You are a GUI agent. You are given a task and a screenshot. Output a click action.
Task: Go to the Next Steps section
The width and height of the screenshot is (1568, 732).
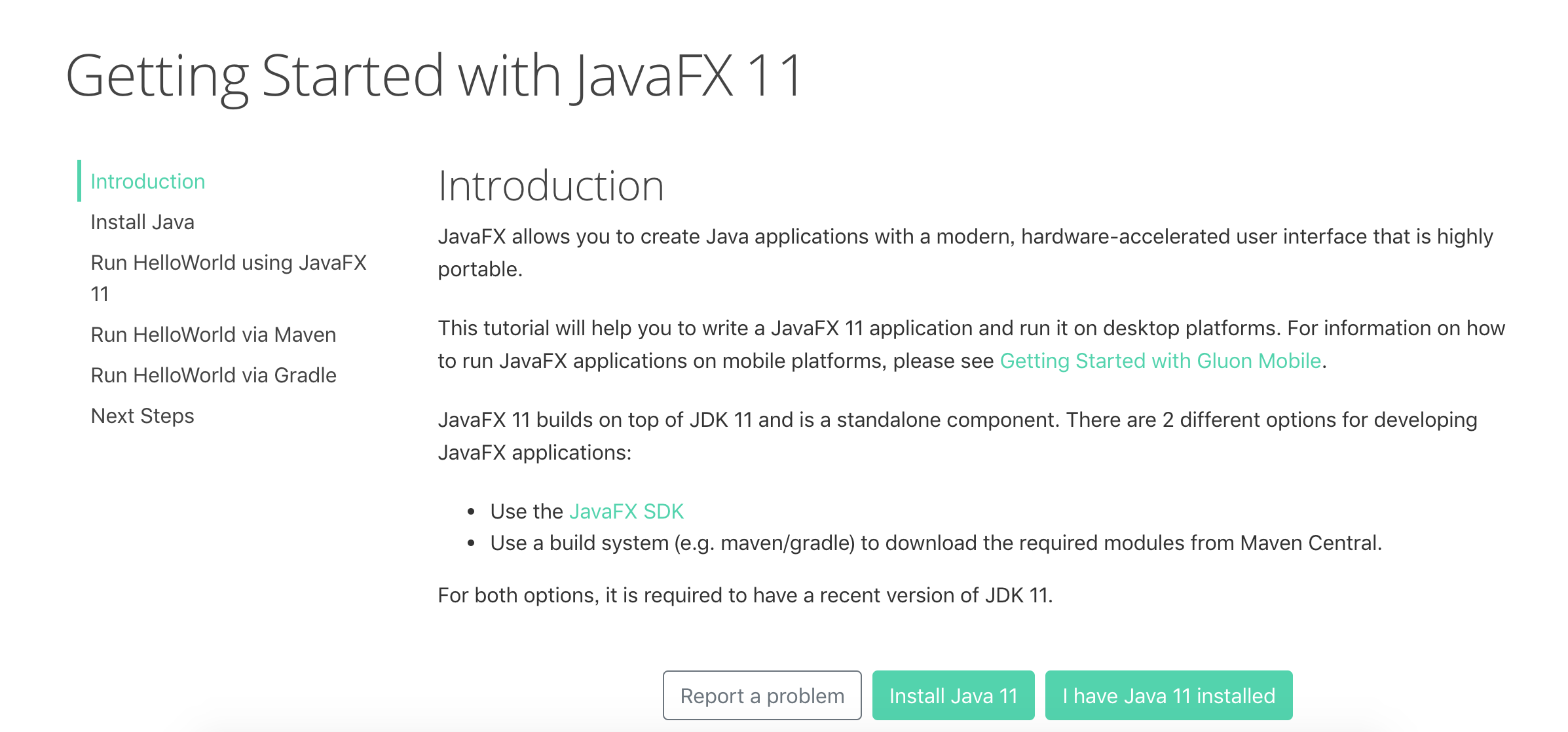point(142,415)
